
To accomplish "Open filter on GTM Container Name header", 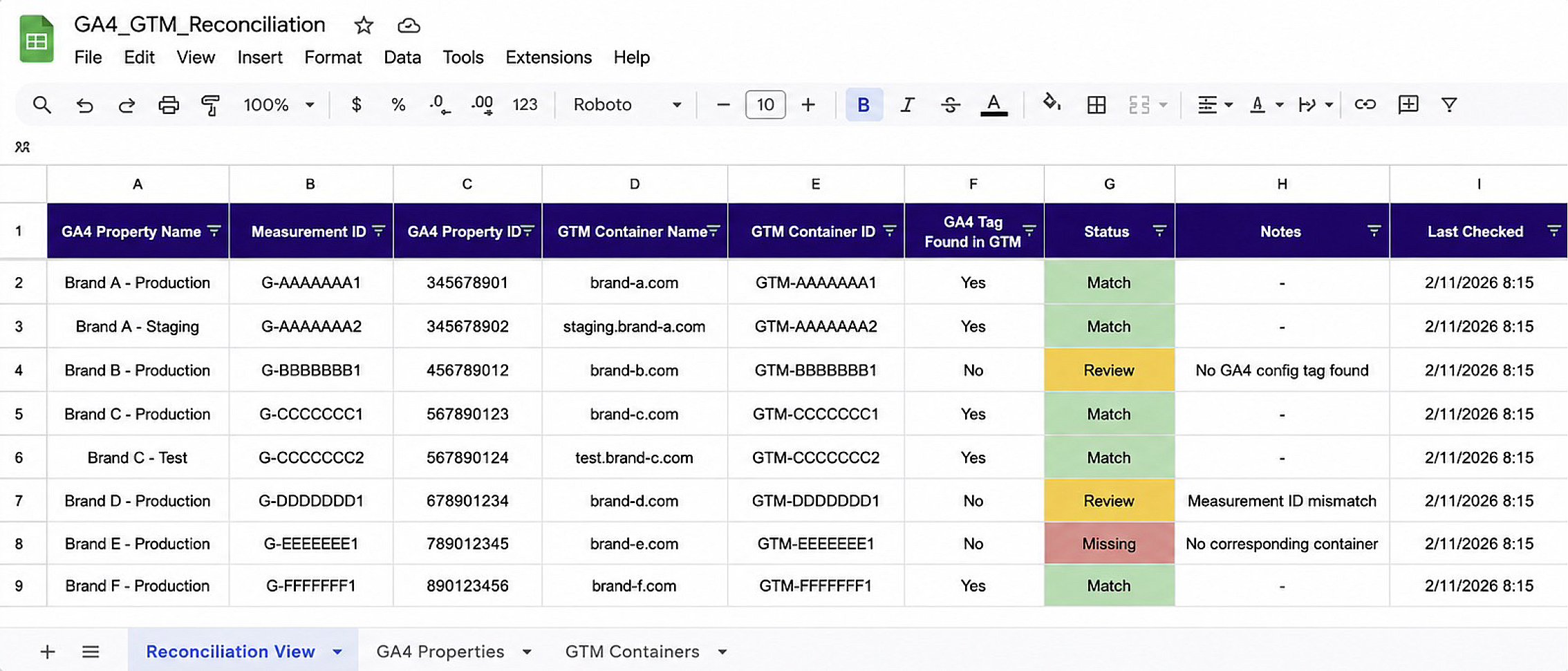I will pyautogui.click(x=713, y=231).
